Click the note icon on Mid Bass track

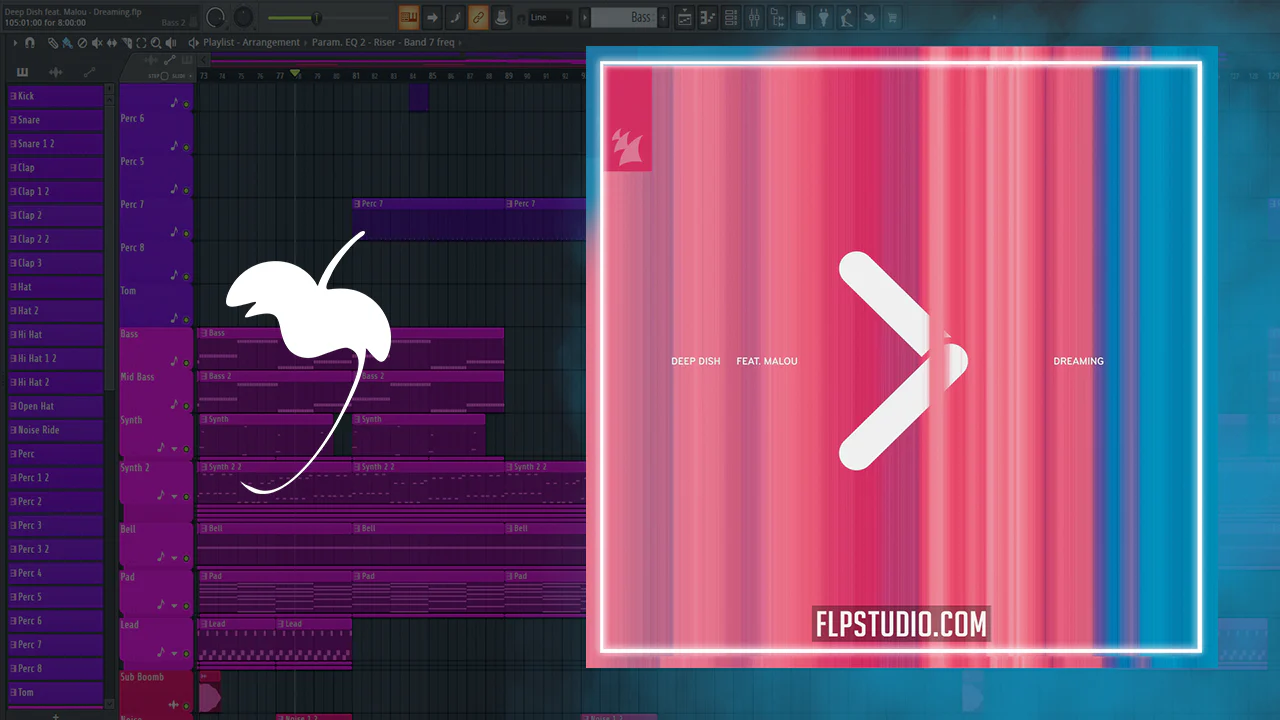[174, 404]
